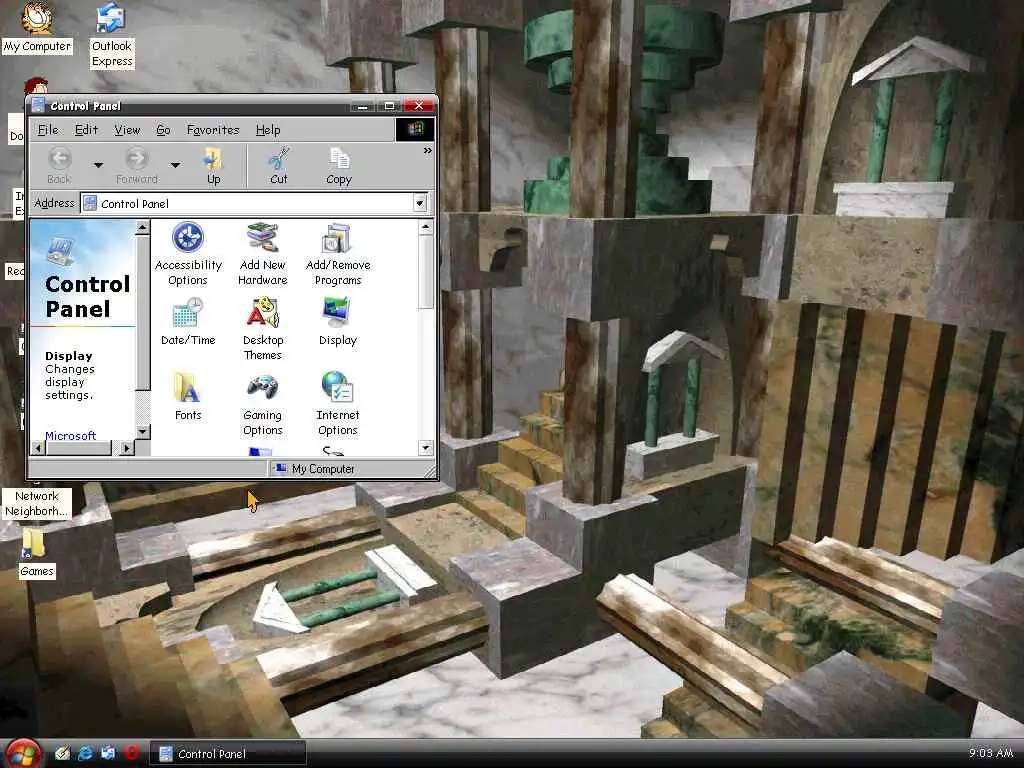Viewport: 1024px width, 768px height.
Task: Click left pane vertical scrollbar thumb
Action: pyautogui.click(x=142, y=313)
